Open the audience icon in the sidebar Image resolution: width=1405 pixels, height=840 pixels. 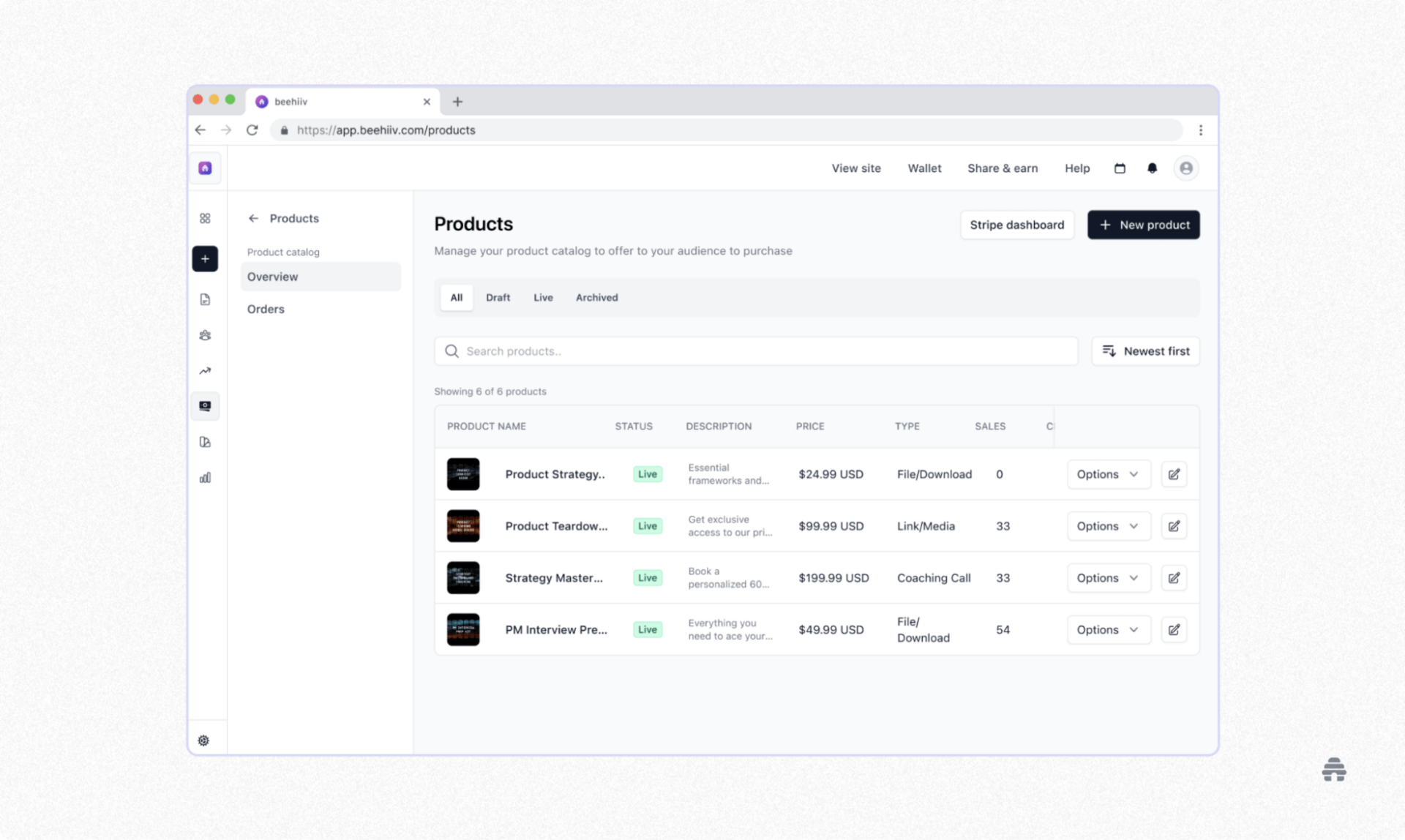click(x=205, y=335)
